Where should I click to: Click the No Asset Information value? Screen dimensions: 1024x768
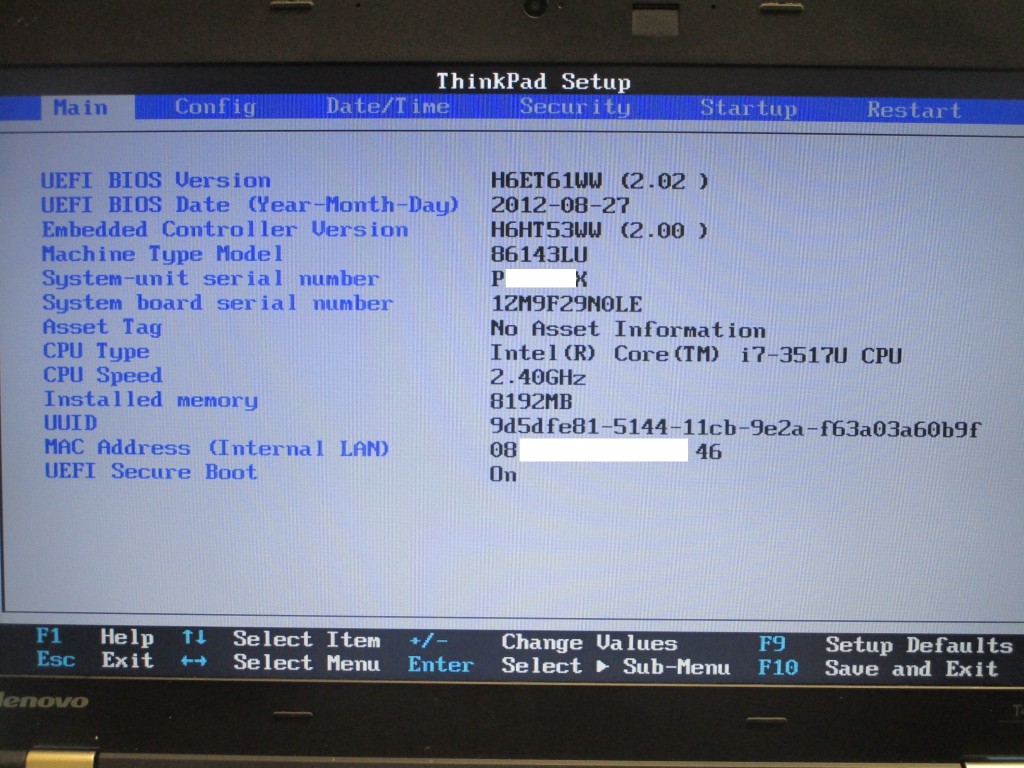[628, 329]
